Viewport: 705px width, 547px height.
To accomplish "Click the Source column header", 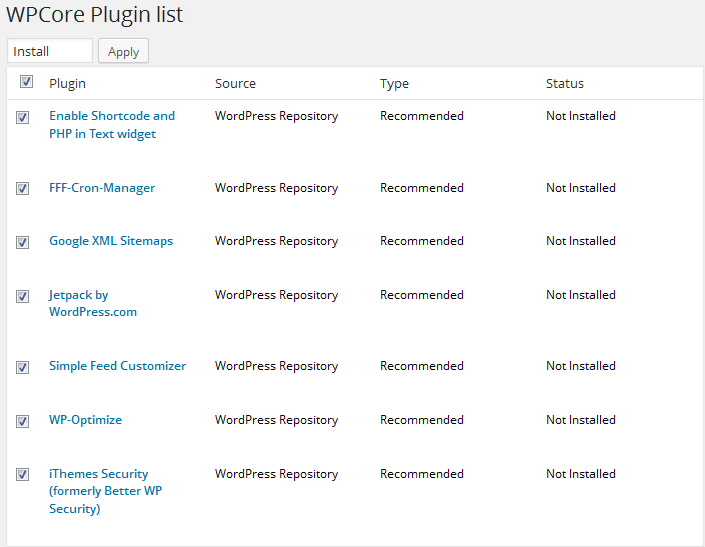I will [x=235, y=83].
